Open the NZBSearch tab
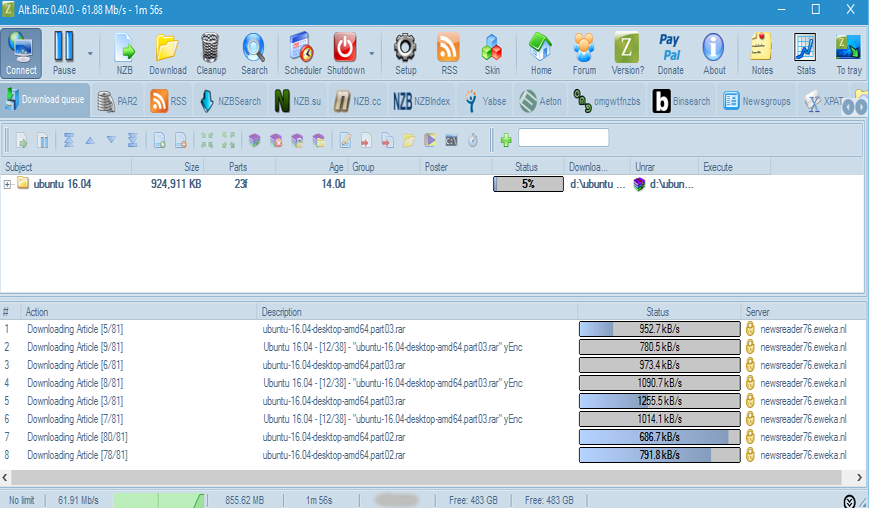The width and height of the screenshot is (869, 508). point(231,101)
